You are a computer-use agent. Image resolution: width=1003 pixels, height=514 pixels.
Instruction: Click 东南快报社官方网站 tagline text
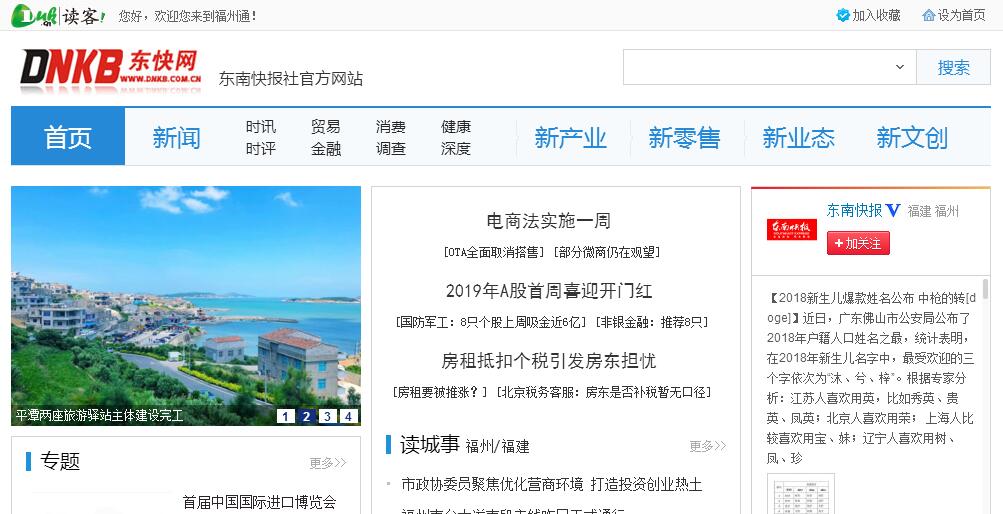tap(291, 79)
